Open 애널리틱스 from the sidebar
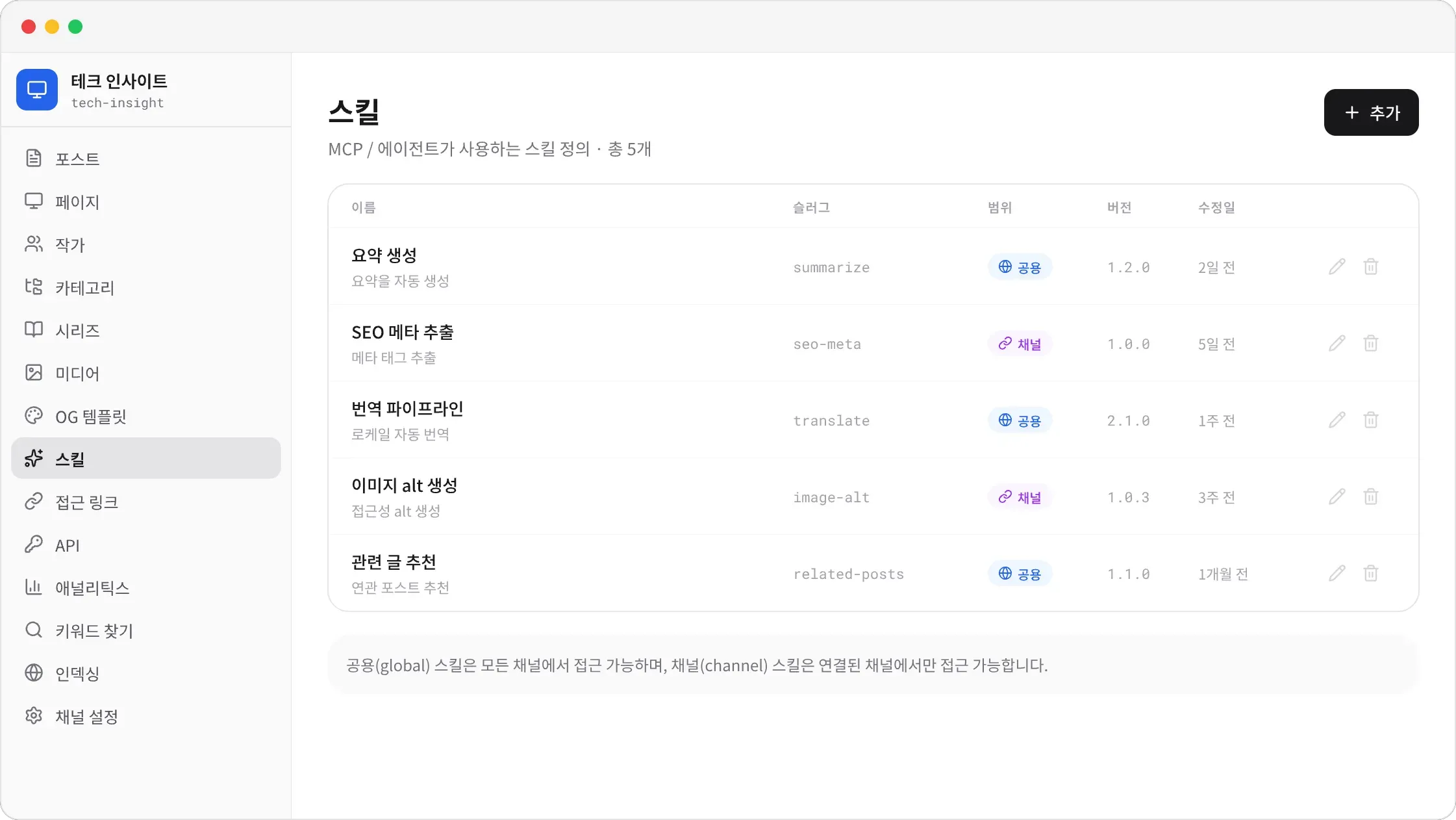The width and height of the screenshot is (1456, 820). (x=146, y=587)
